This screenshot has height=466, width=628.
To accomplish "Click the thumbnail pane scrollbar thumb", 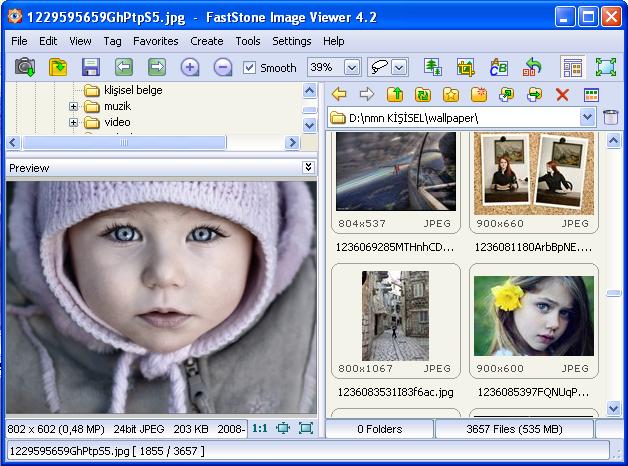I will (614, 294).
